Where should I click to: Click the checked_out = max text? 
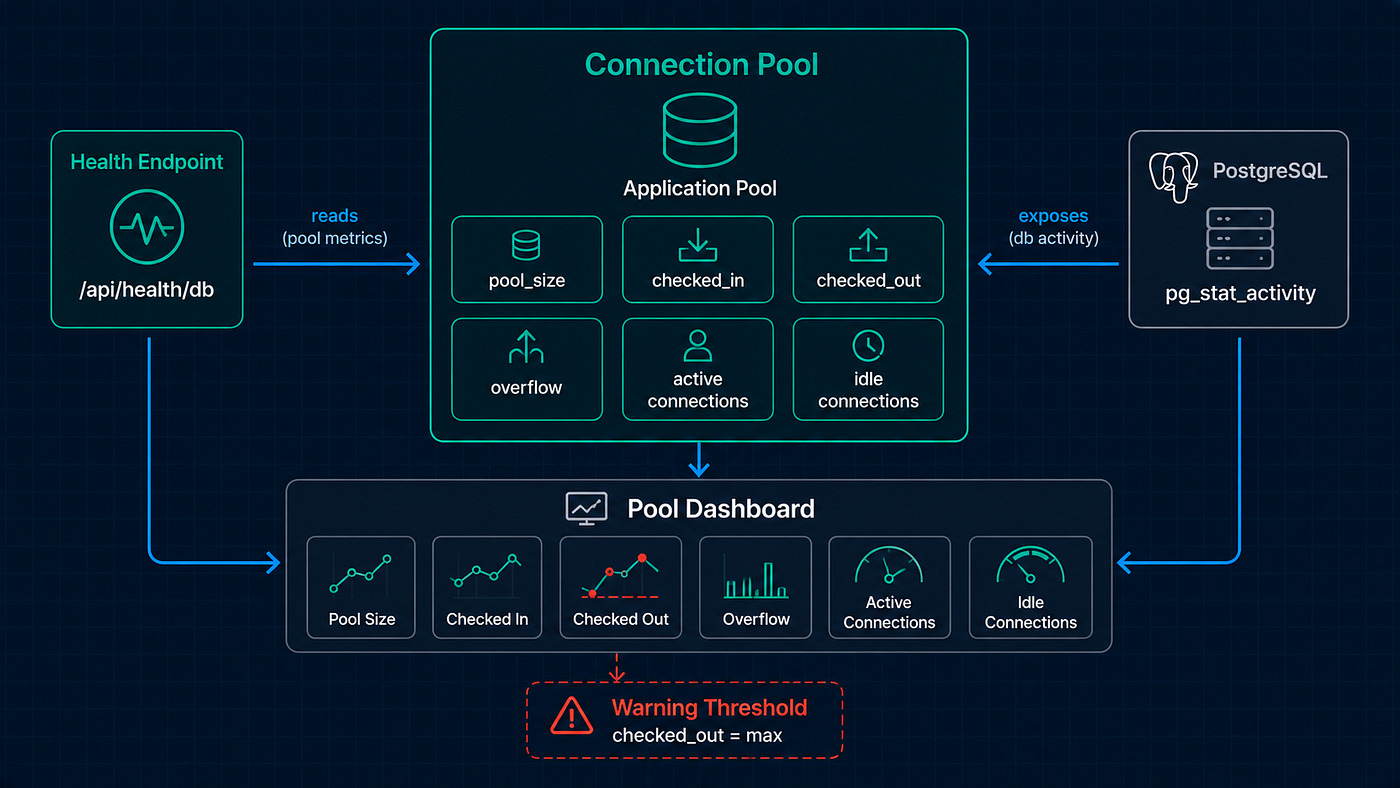(697, 736)
